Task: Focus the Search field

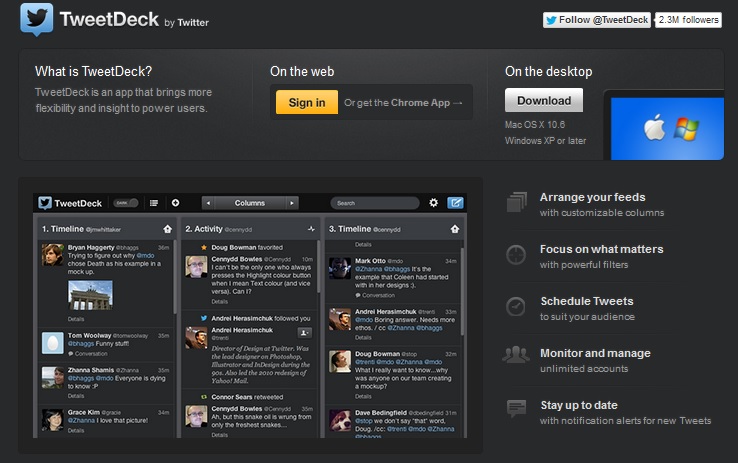Action: [375, 203]
